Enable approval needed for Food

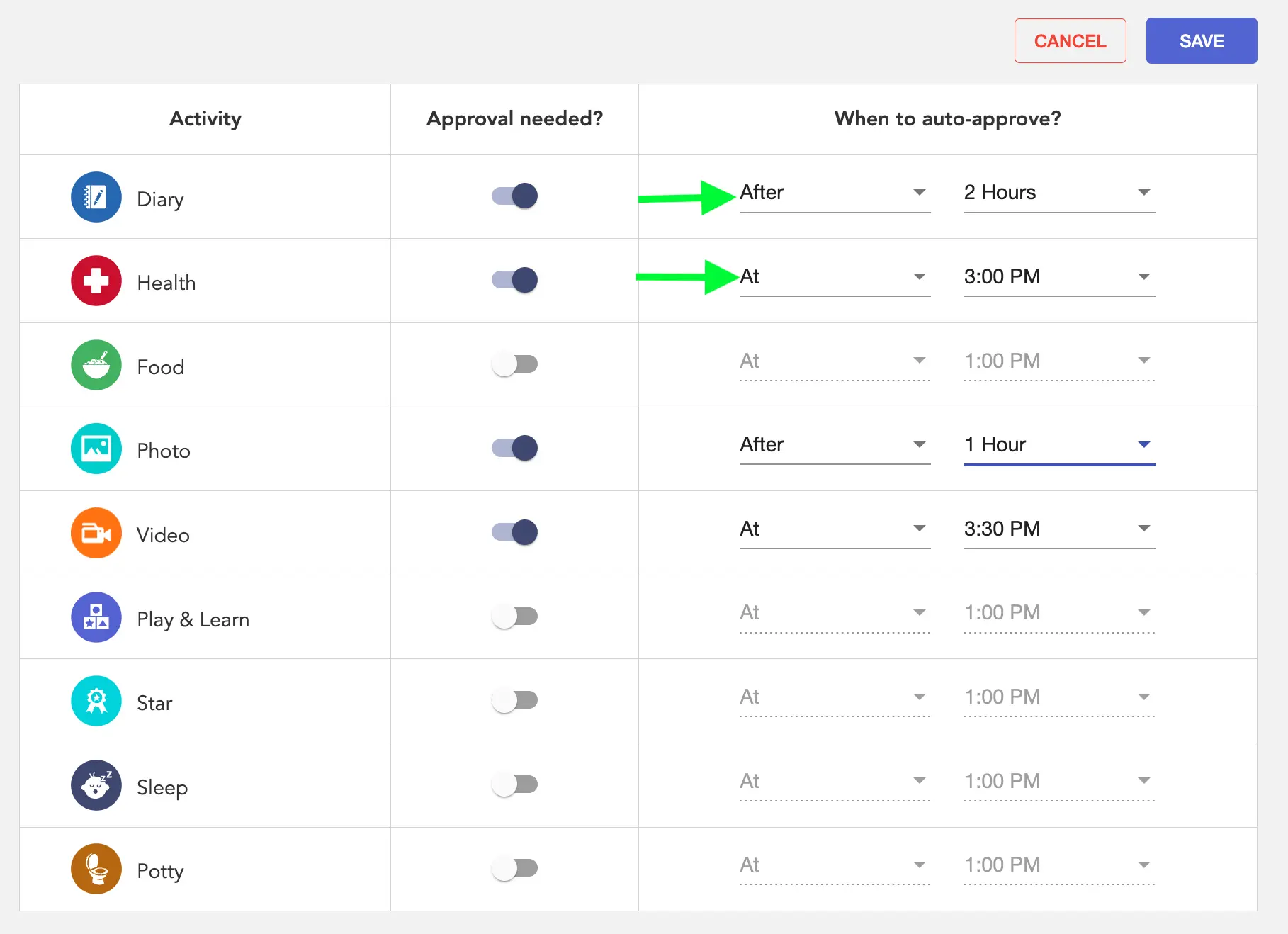515,364
